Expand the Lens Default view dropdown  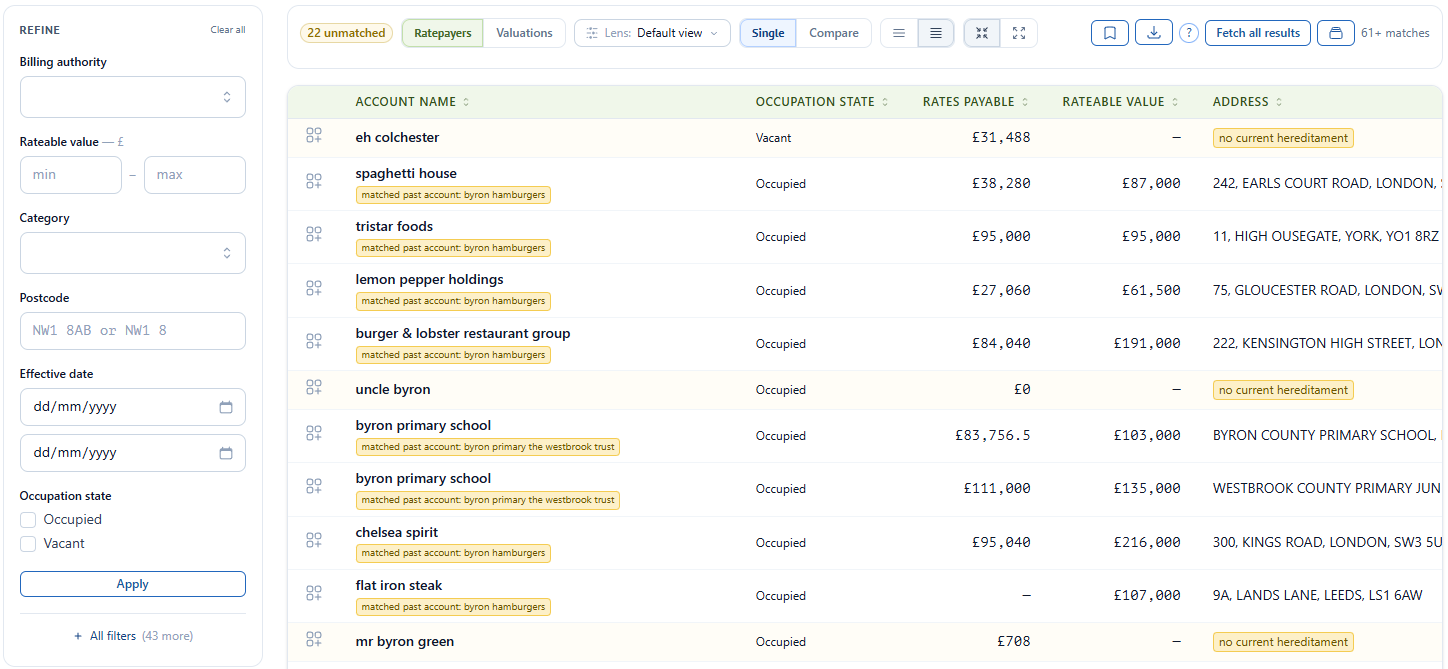click(652, 33)
